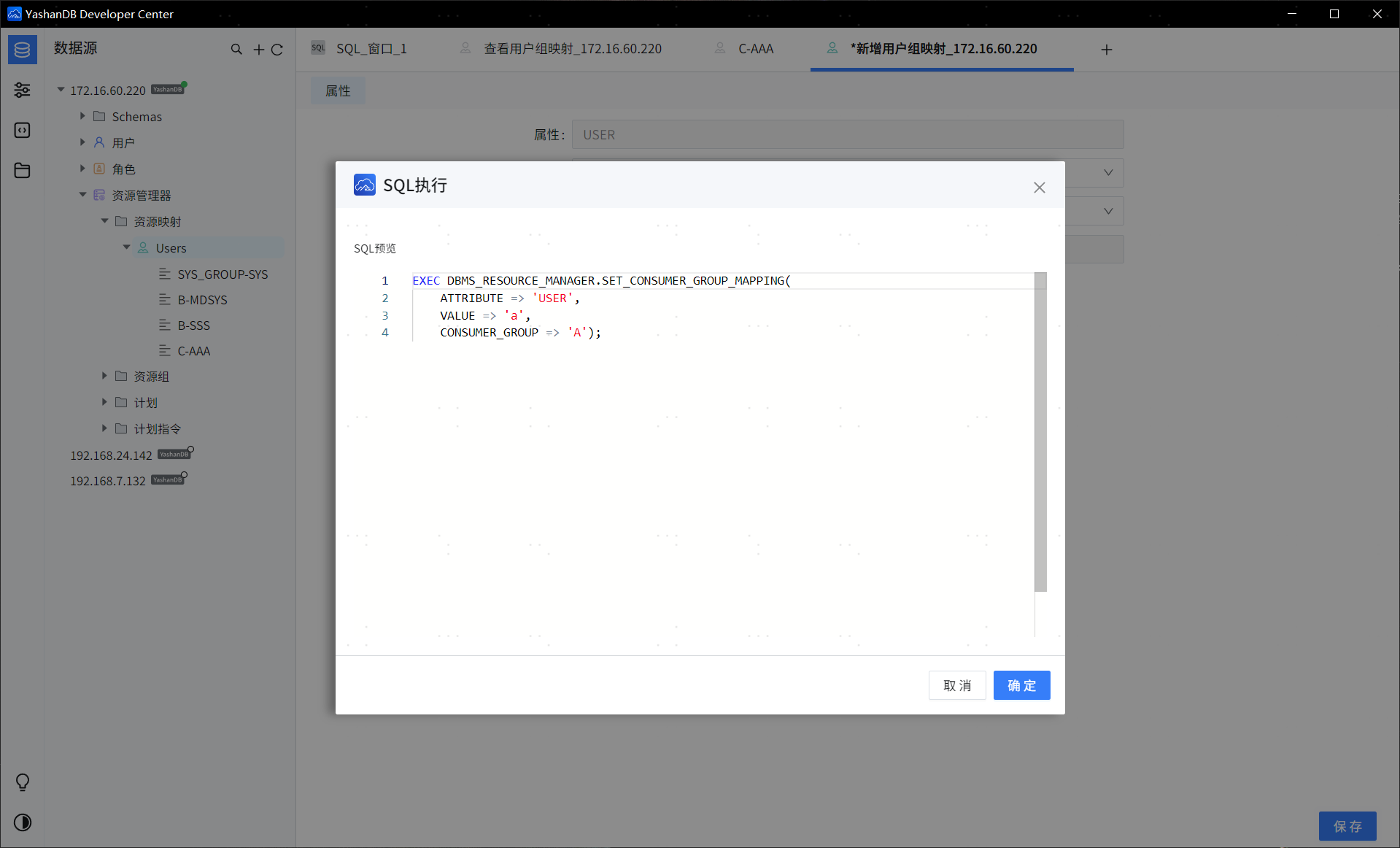Open the second dropdown chevron behind dialog
Image resolution: width=1400 pixels, height=848 pixels.
tap(1108, 211)
